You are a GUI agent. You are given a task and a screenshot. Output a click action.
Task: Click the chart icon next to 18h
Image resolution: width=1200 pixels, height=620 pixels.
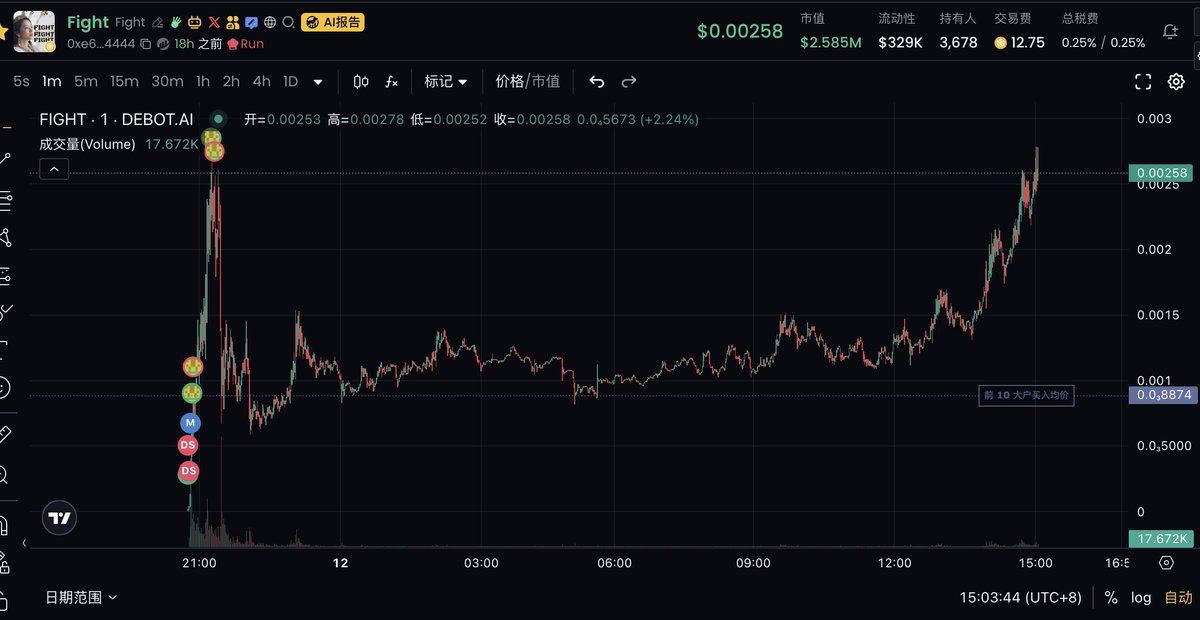(163, 44)
